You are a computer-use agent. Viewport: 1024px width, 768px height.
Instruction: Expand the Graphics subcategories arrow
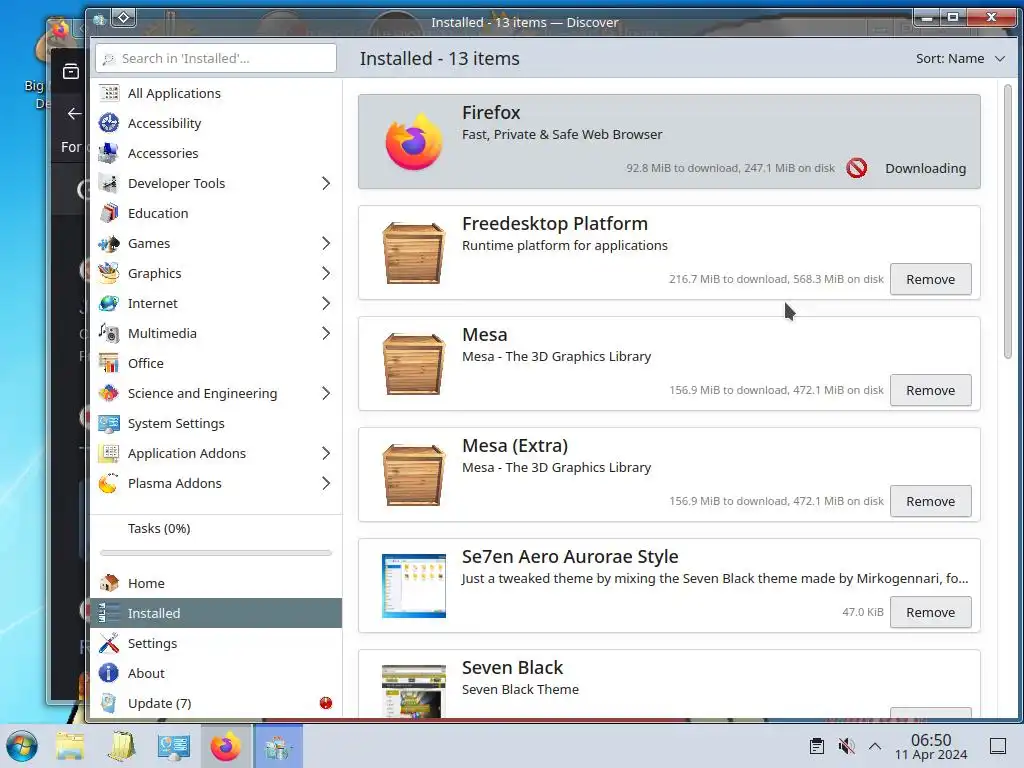point(326,274)
